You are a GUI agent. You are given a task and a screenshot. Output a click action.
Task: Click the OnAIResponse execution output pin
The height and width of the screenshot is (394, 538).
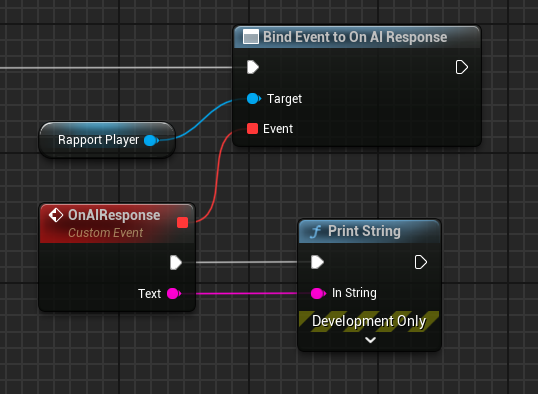pos(176,263)
